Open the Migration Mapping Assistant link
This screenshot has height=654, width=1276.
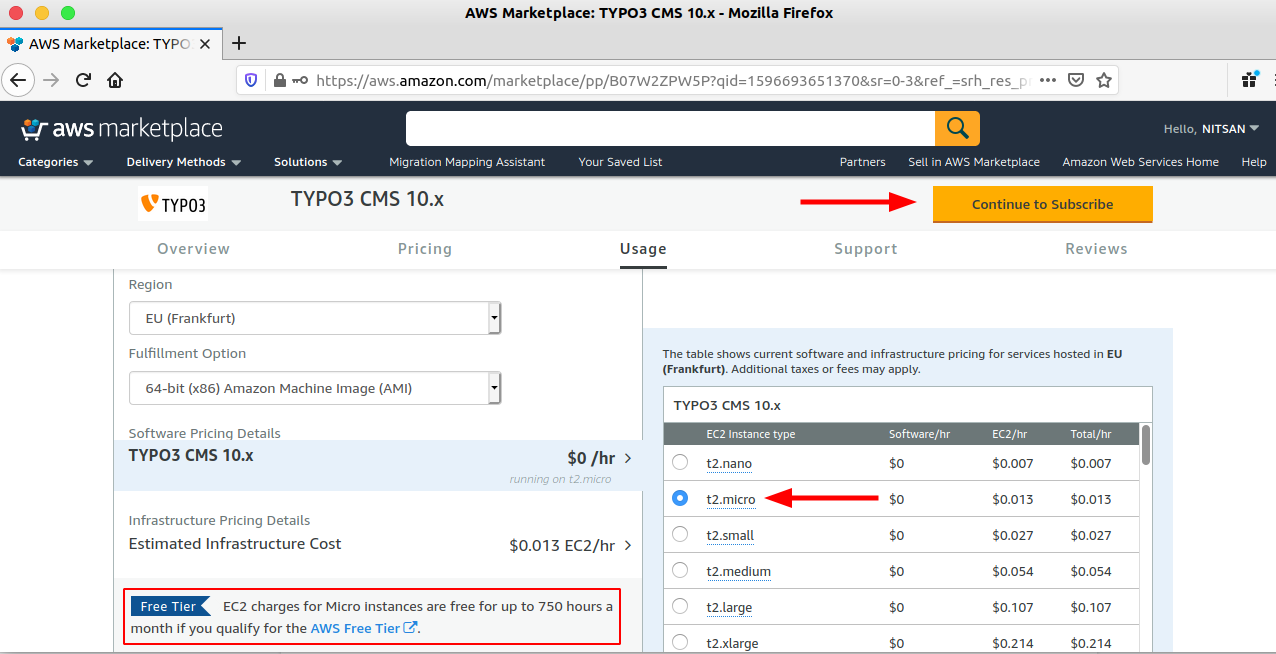[x=467, y=162]
